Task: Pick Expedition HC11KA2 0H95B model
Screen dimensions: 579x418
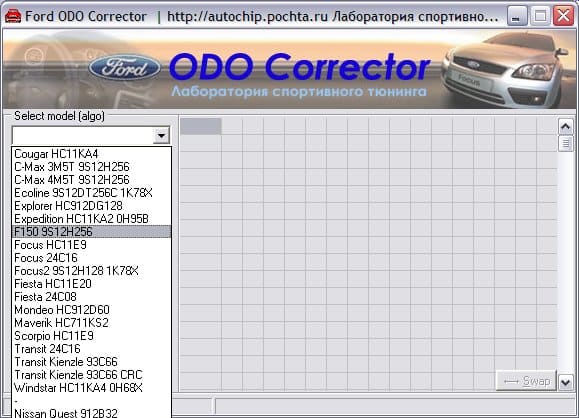Action: 92,219
